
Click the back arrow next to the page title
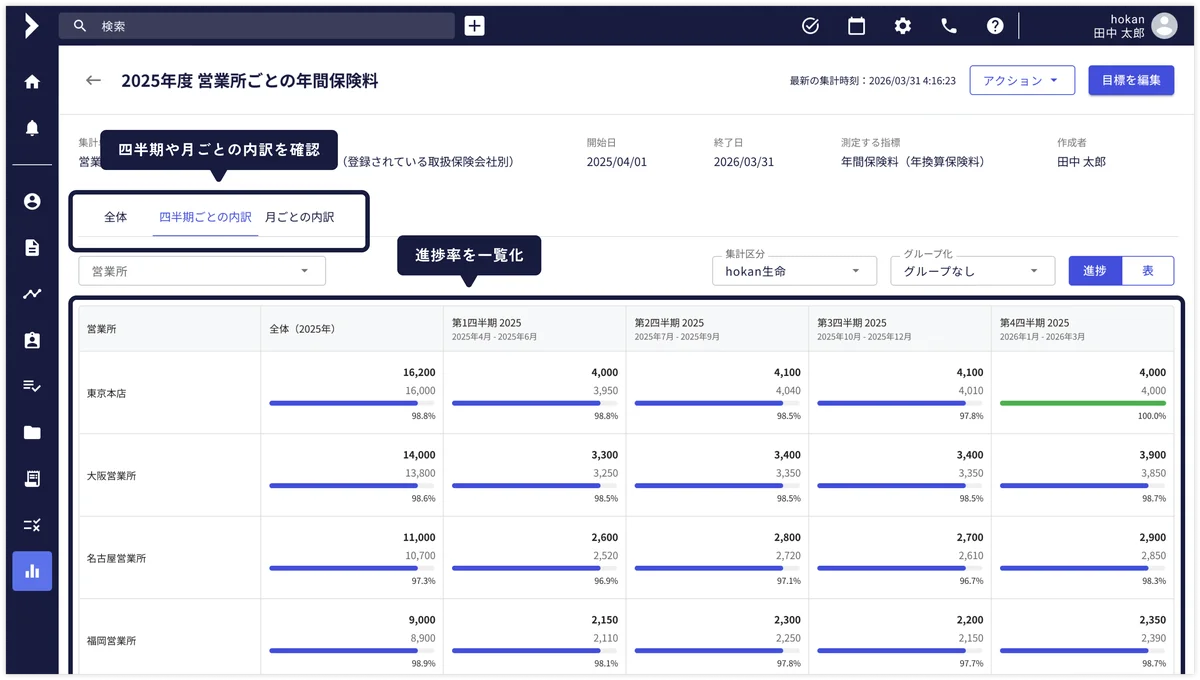coord(92,80)
